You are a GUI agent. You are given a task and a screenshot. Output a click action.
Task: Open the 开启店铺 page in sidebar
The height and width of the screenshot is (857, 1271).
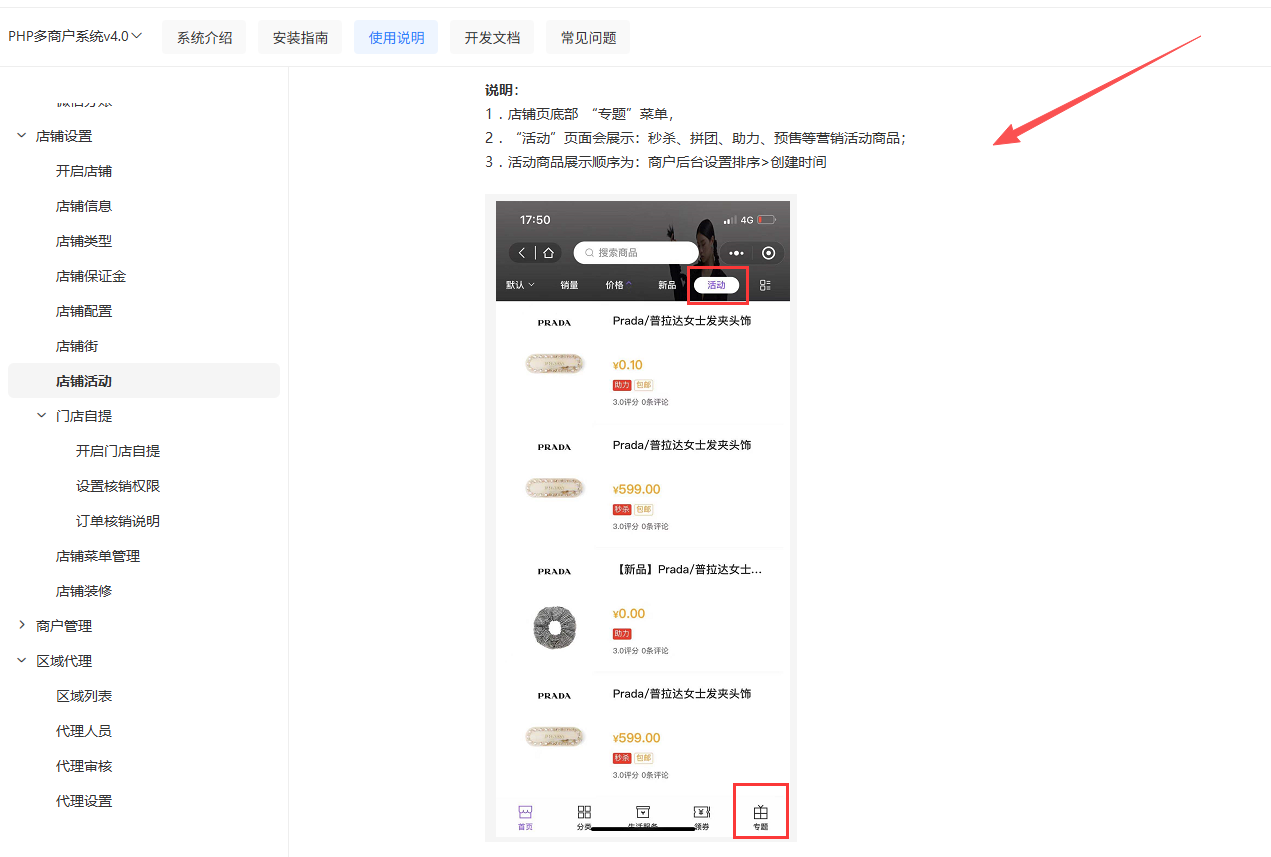[84, 171]
